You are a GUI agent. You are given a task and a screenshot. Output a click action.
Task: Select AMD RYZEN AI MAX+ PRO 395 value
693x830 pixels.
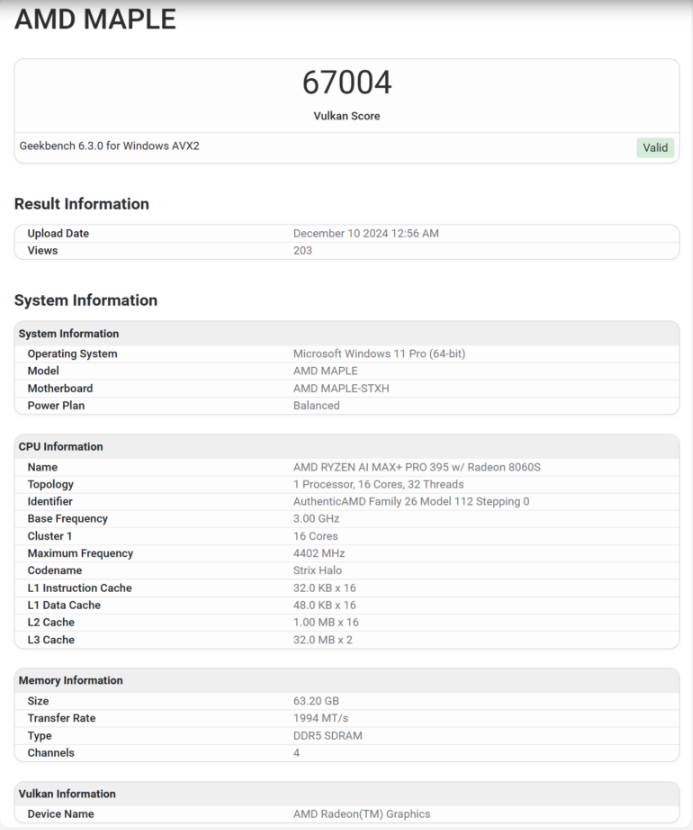[x=417, y=467]
